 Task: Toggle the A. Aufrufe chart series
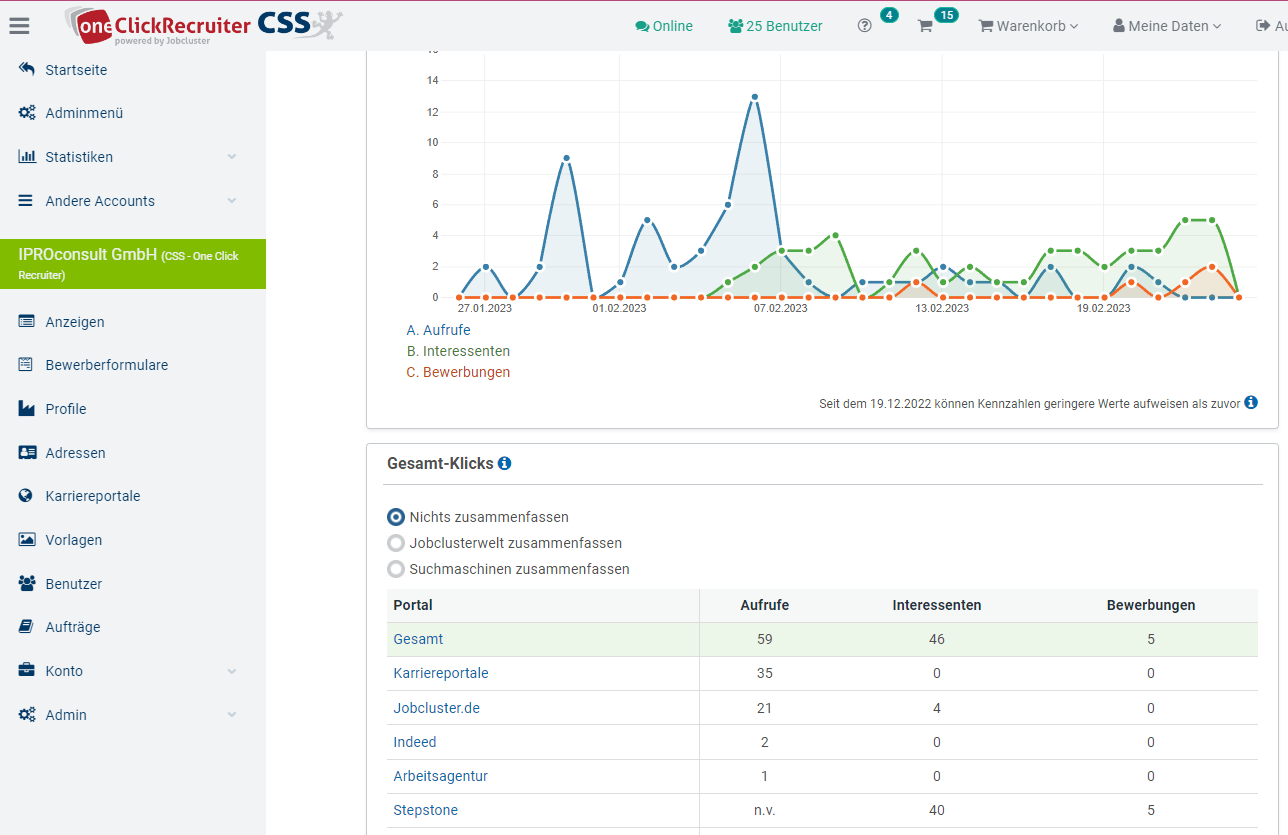click(438, 330)
